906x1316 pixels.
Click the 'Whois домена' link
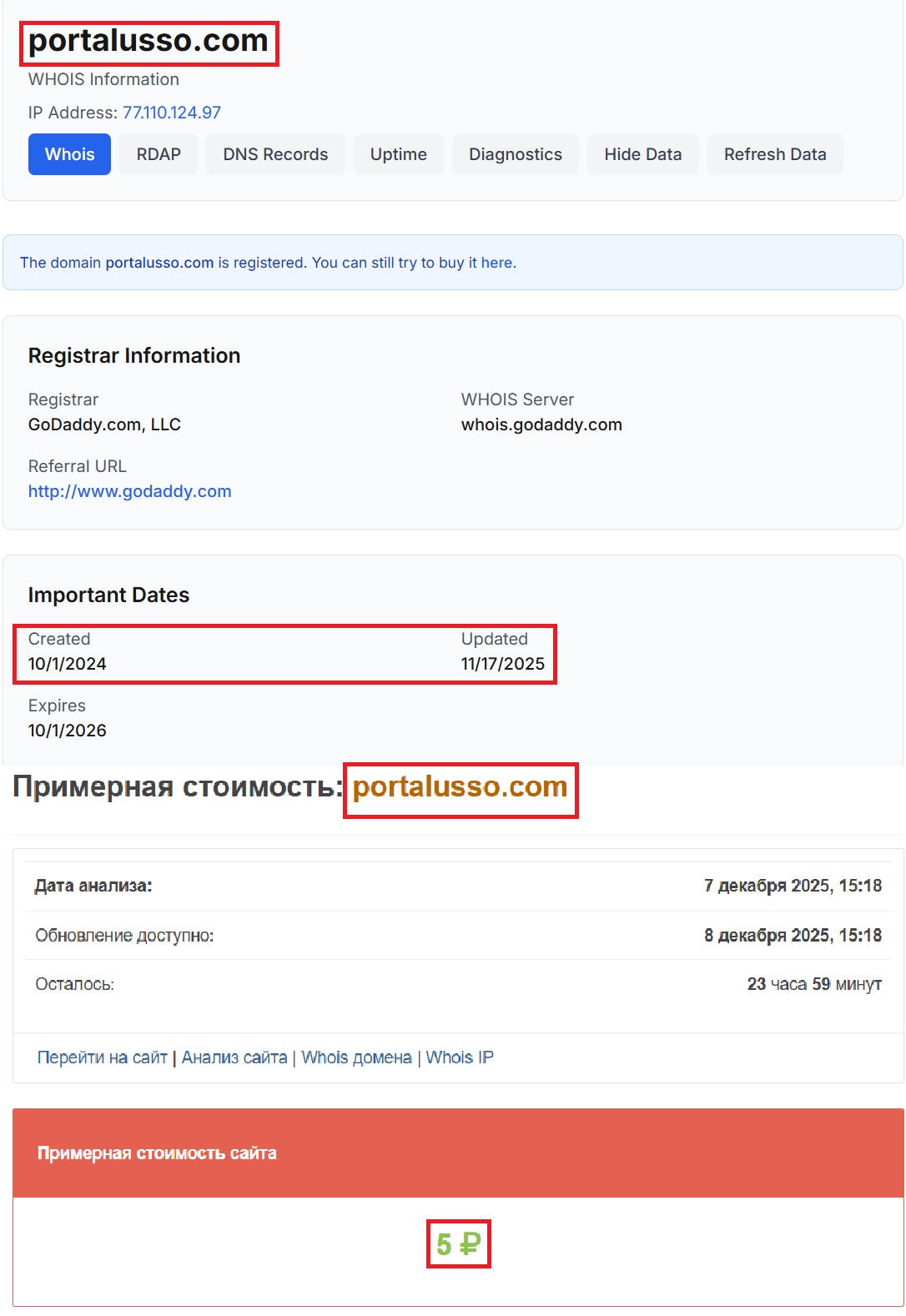(355, 1057)
